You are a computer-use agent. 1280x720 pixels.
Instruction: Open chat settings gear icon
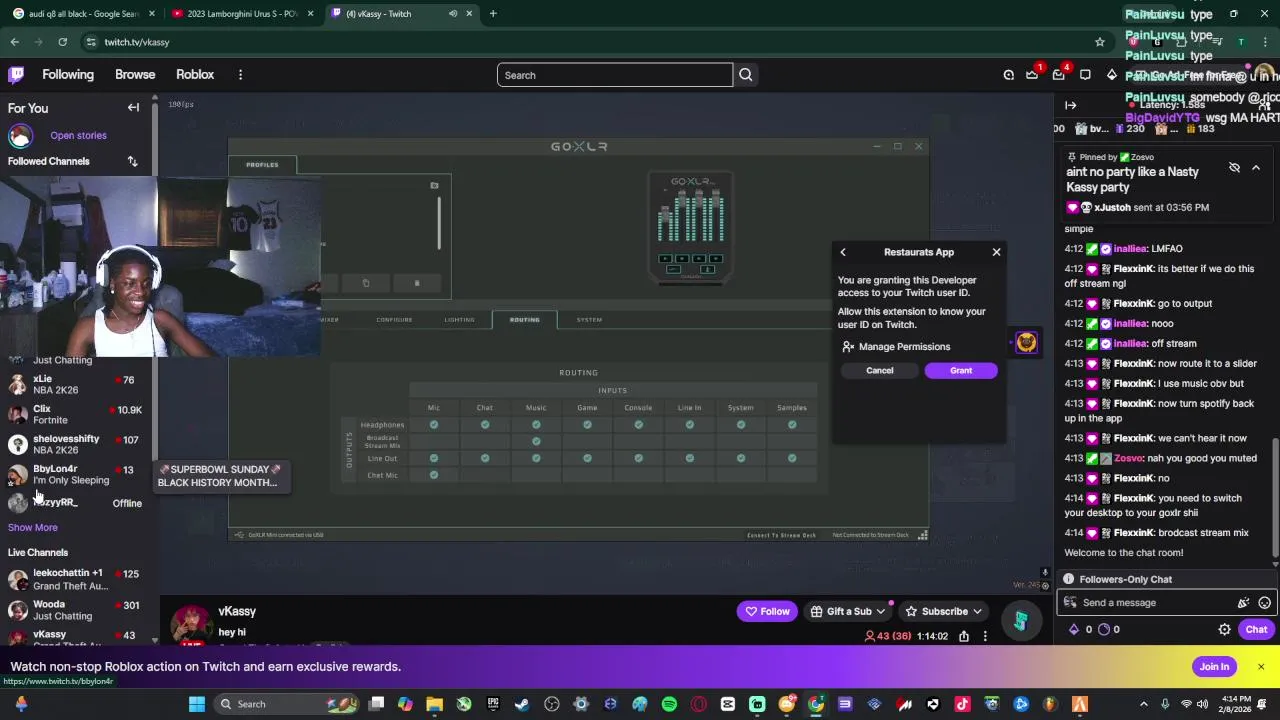[1224, 630]
